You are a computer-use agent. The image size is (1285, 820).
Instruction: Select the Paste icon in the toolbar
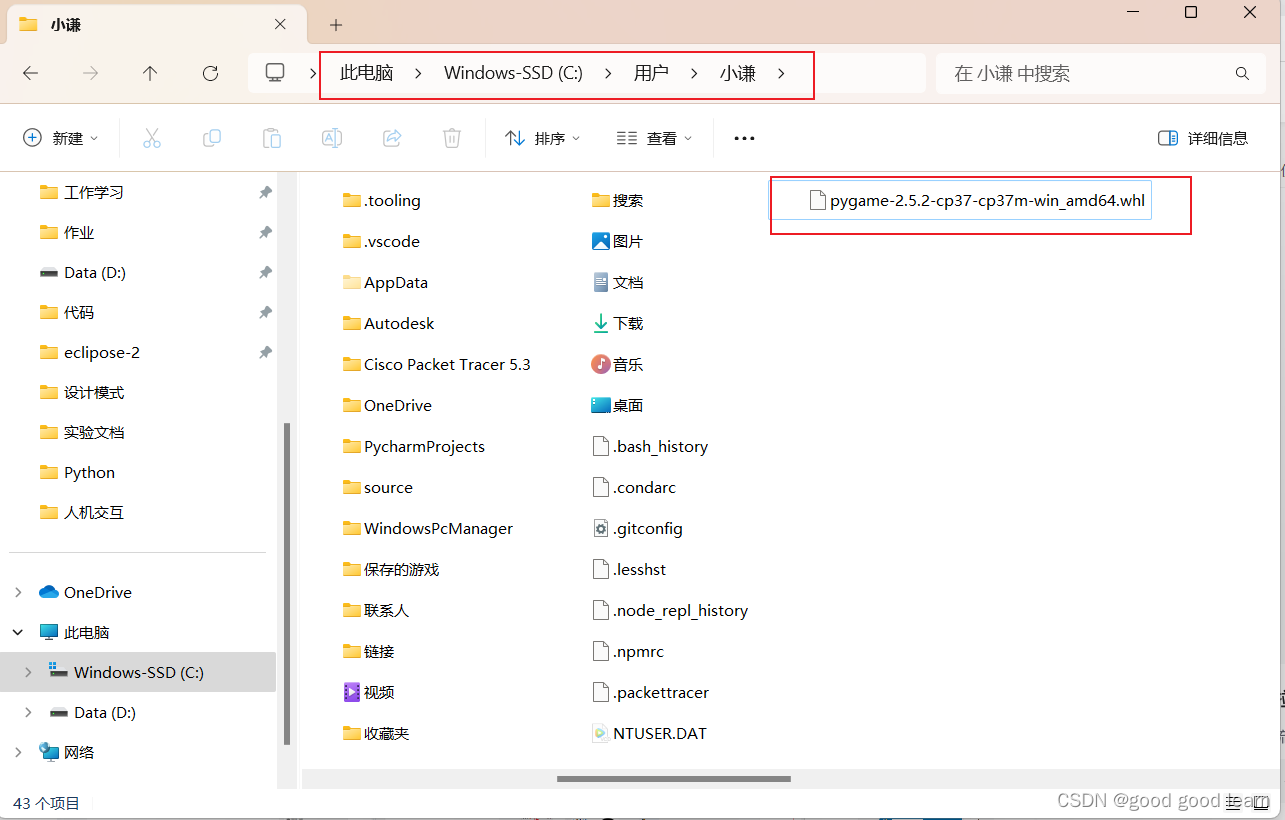tap(271, 138)
